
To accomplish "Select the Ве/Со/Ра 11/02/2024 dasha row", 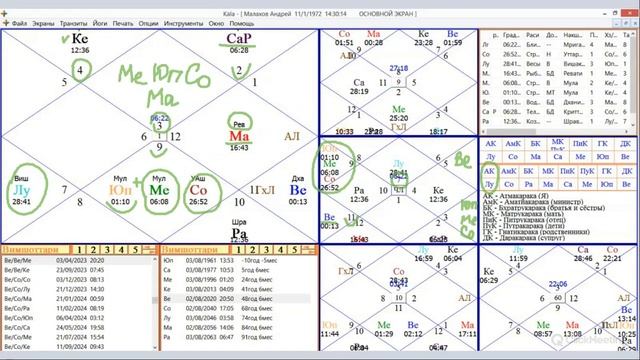I will (x=77, y=308).
